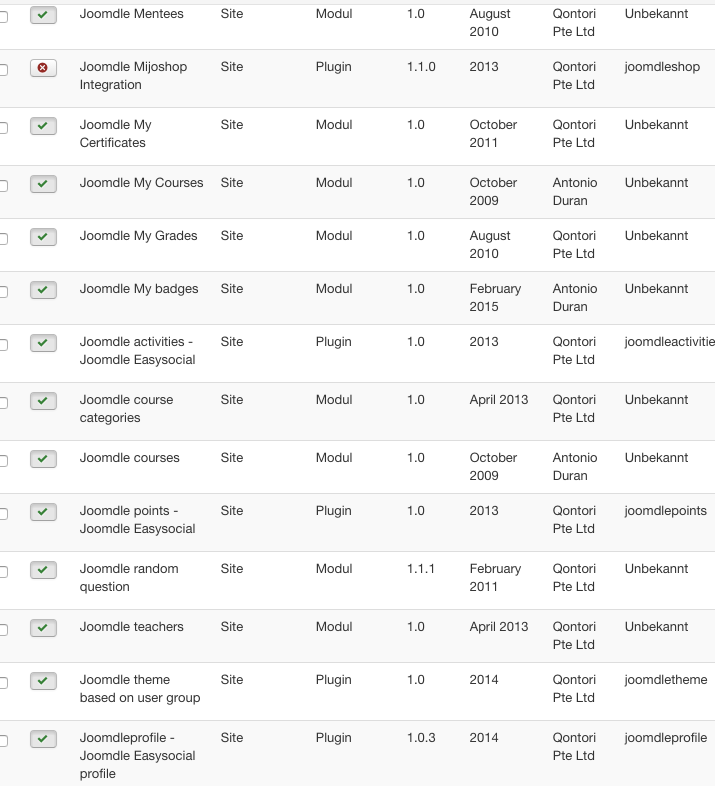
Task: Enable Joomdle Mijoshop Integration via red status icon
Action: click(43, 68)
